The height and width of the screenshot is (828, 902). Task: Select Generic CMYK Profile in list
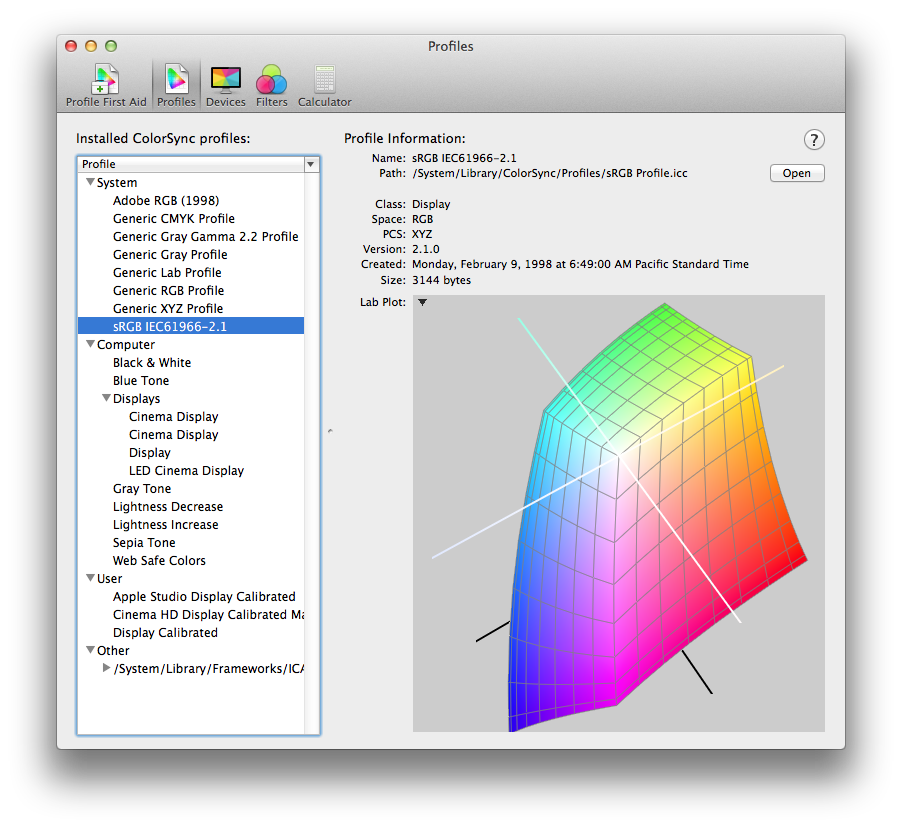tap(174, 219)
